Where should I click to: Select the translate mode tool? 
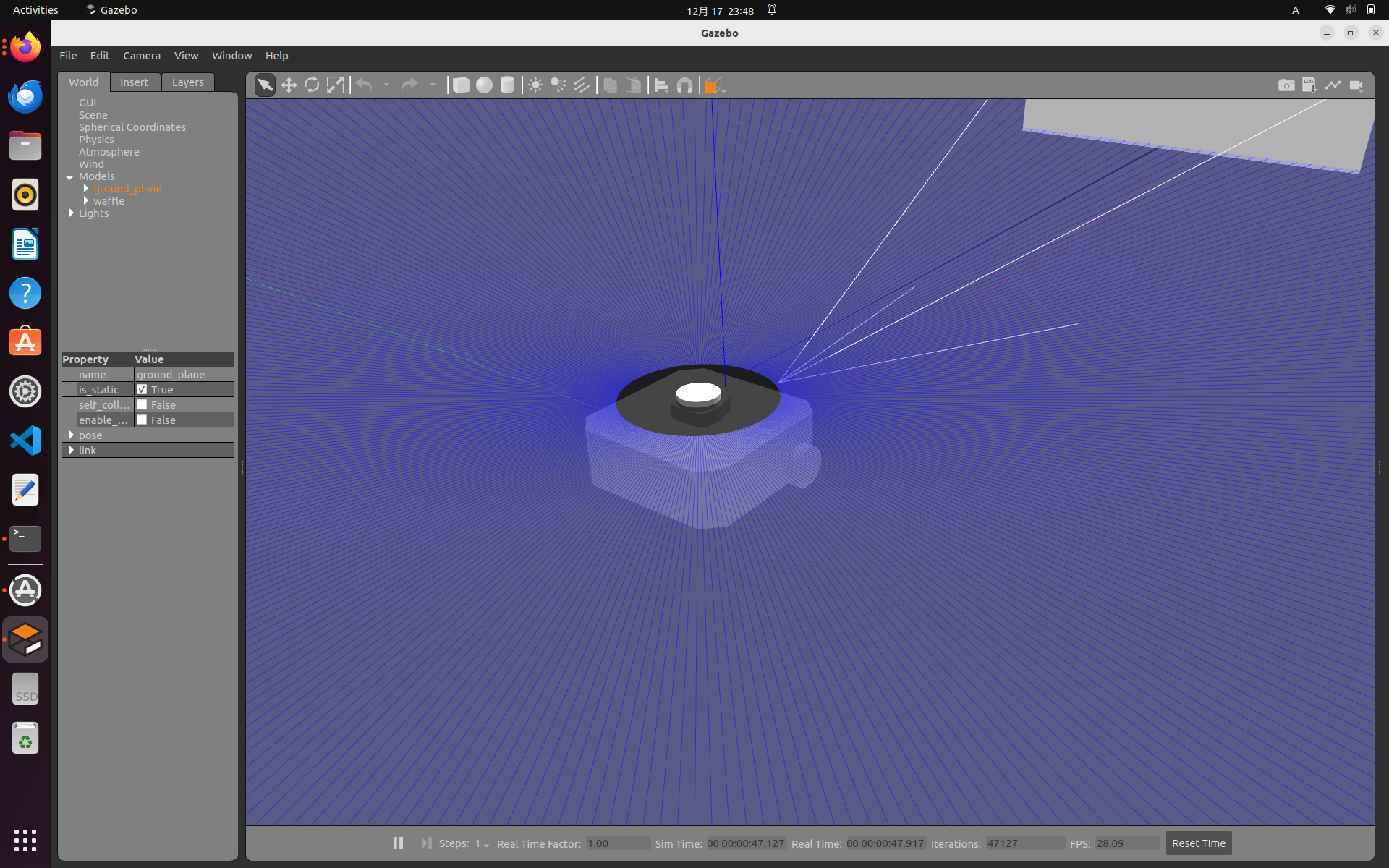point(289,85)
